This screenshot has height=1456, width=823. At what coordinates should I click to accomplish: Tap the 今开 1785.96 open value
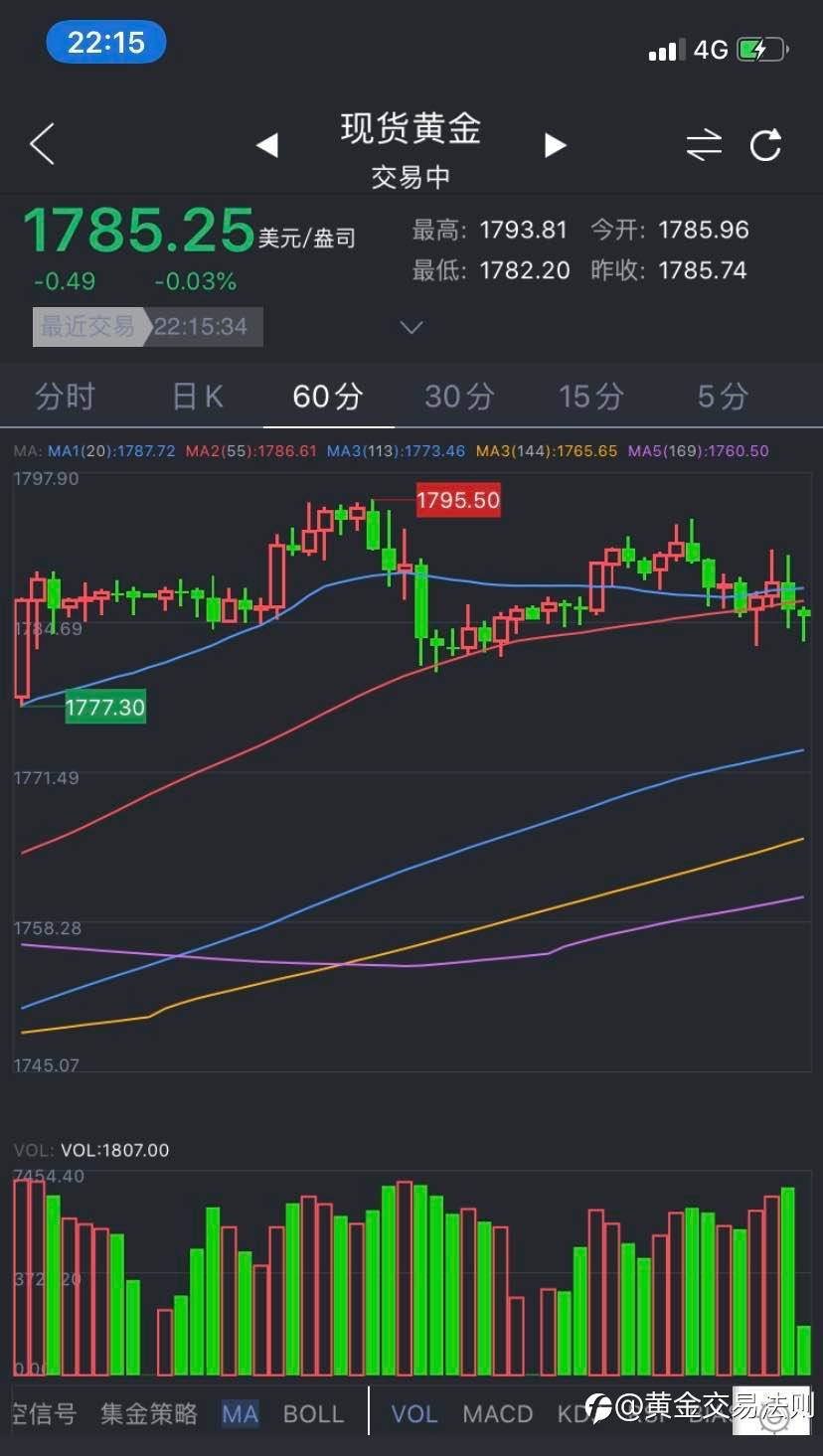pos(670,231)
